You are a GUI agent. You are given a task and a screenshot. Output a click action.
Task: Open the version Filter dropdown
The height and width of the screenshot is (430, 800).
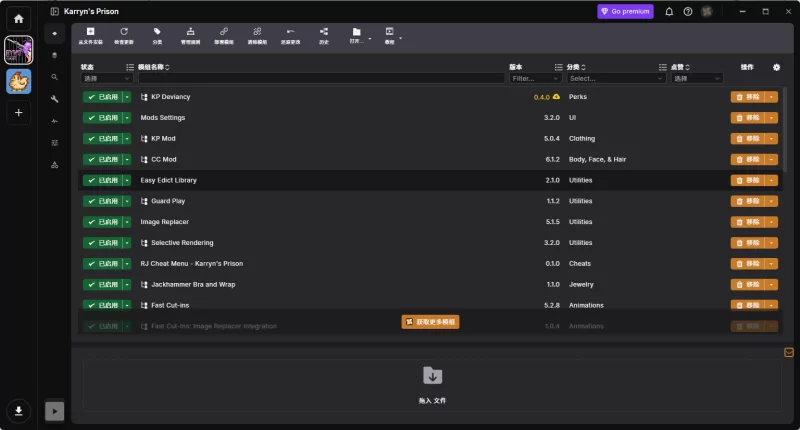coord(535,79)
